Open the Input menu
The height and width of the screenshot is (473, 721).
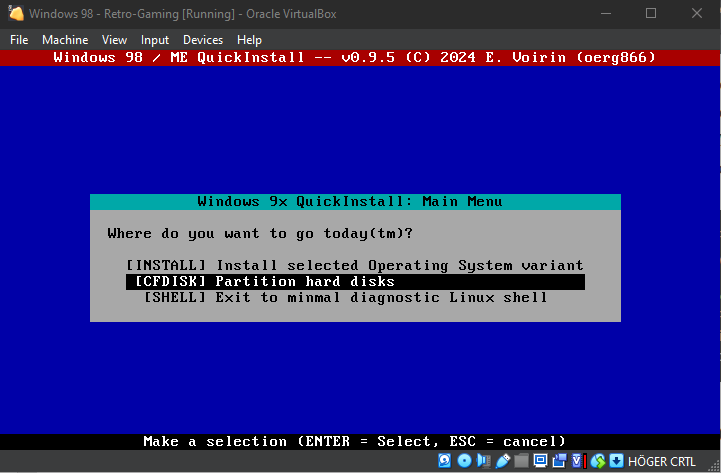[154, 40]
